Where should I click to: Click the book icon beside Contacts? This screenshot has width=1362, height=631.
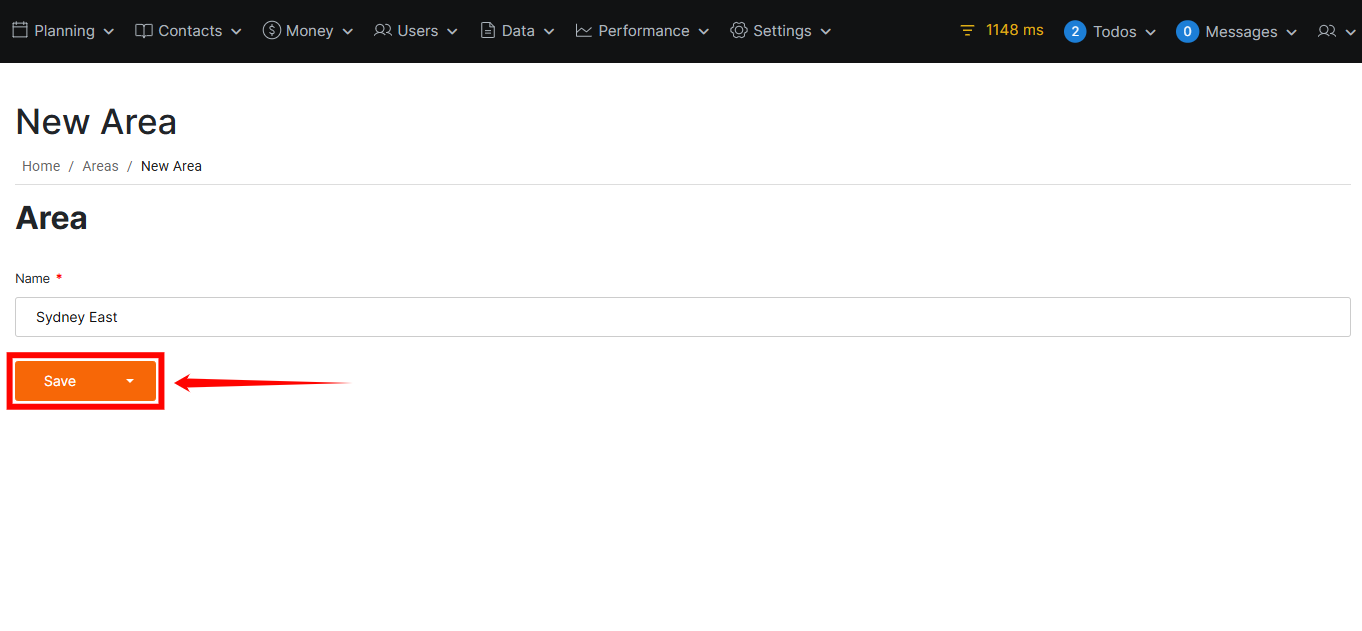tap(144, 31)
